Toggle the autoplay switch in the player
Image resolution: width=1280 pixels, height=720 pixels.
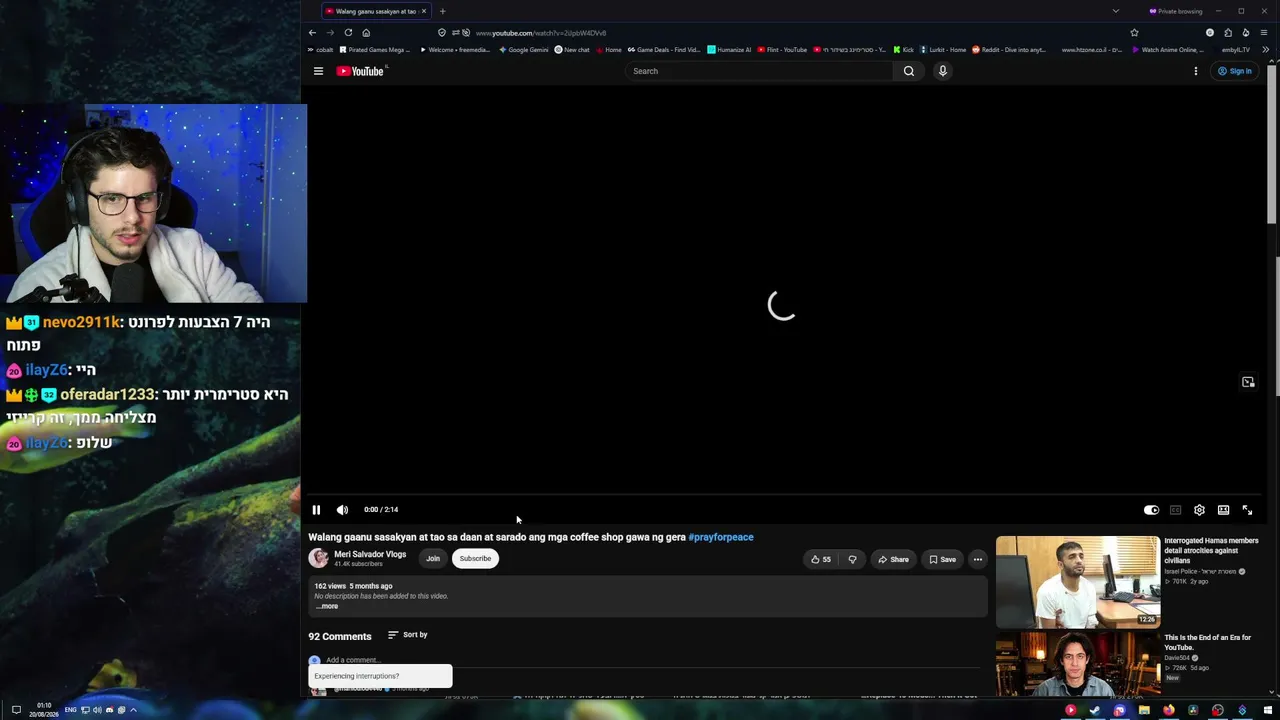(1151, 510)
